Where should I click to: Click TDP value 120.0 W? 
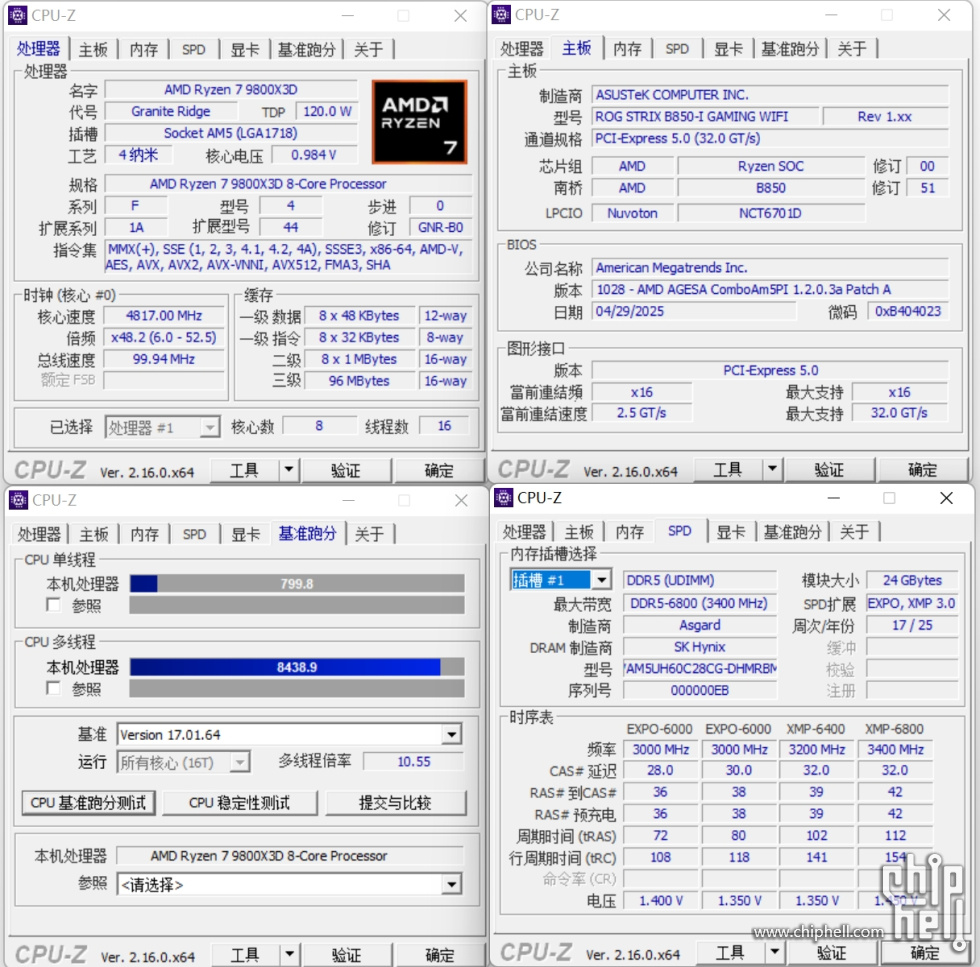point(327,111)
